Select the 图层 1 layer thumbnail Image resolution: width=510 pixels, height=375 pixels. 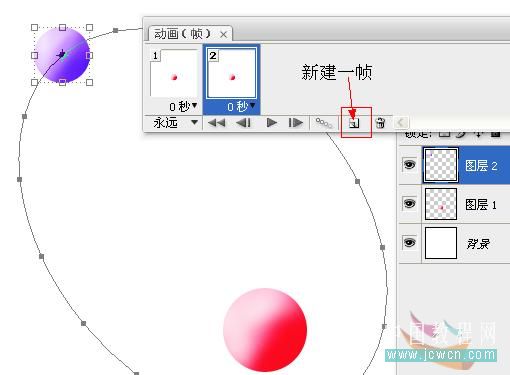pos(441,204)
